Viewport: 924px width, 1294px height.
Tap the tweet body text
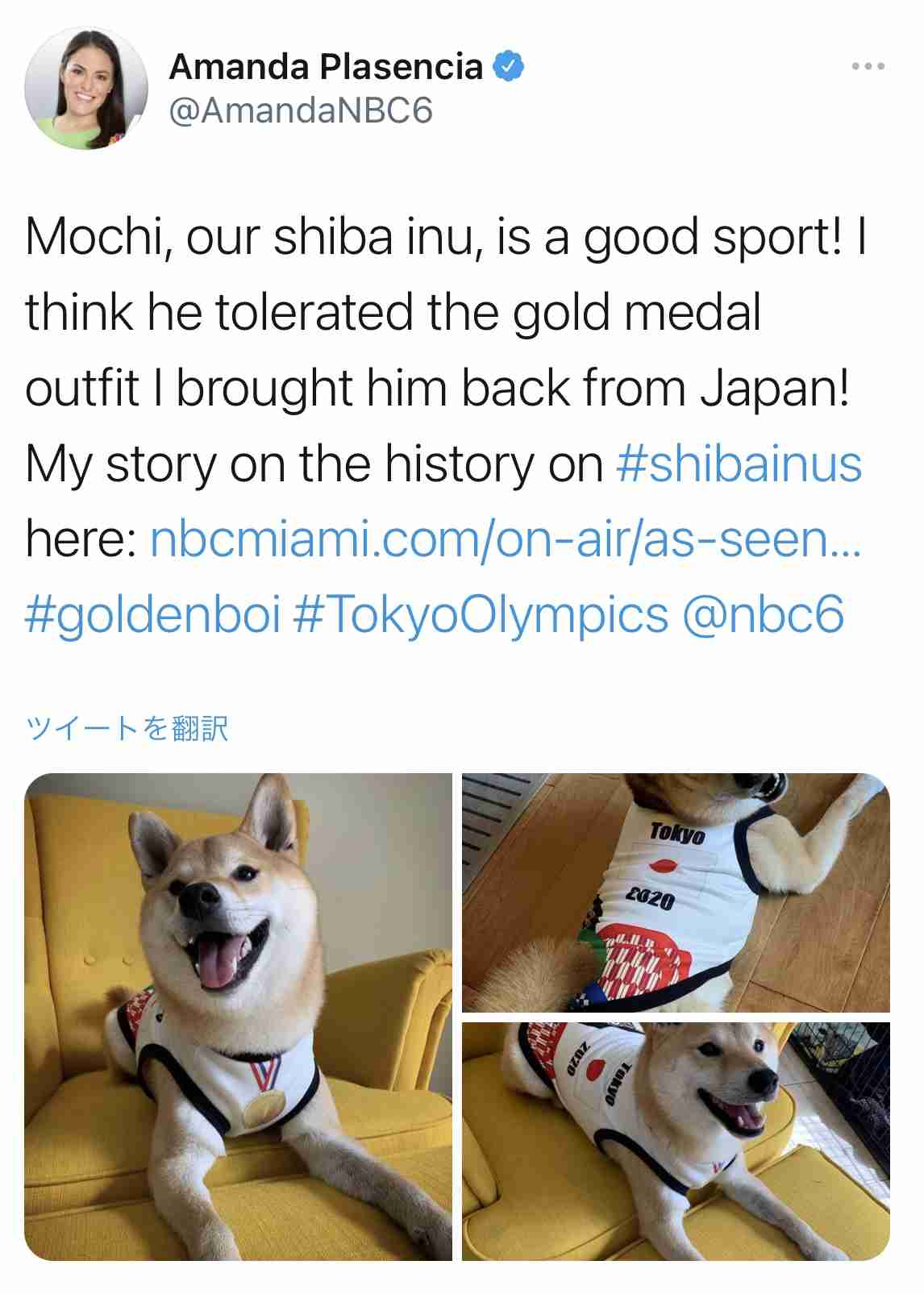tap(443, 426)
